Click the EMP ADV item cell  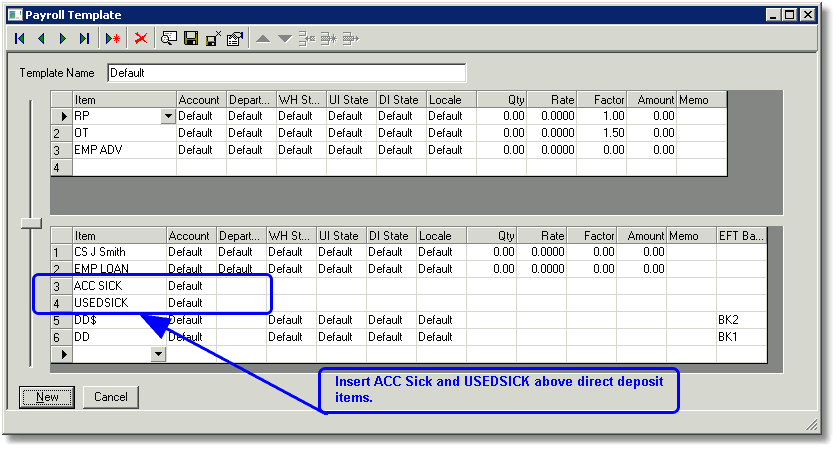[124, 150]
